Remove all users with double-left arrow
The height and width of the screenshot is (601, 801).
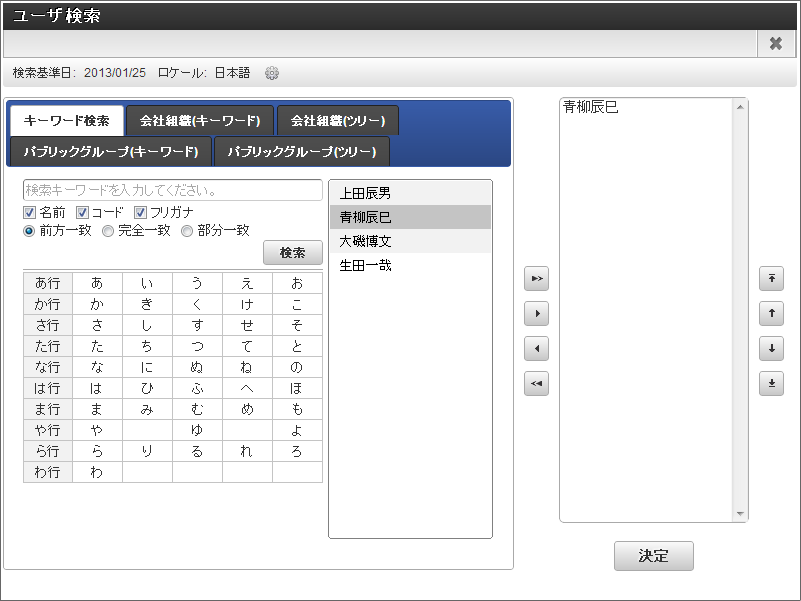[536, 383]
